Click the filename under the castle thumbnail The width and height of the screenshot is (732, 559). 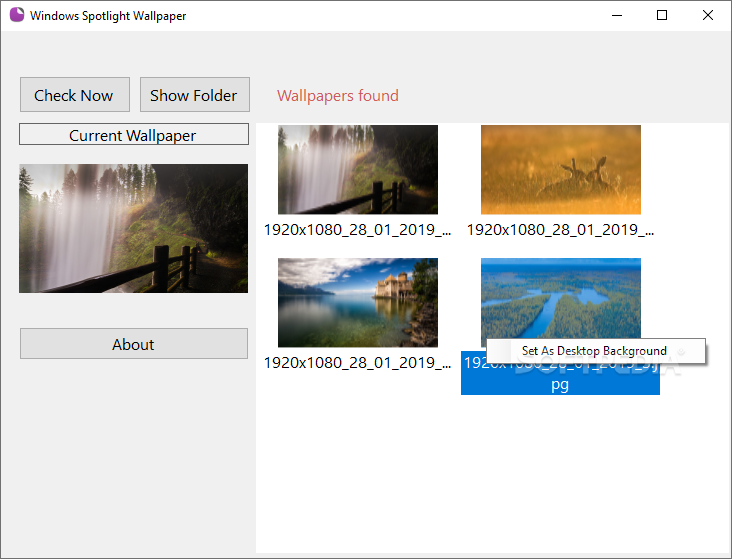(357, 363)
